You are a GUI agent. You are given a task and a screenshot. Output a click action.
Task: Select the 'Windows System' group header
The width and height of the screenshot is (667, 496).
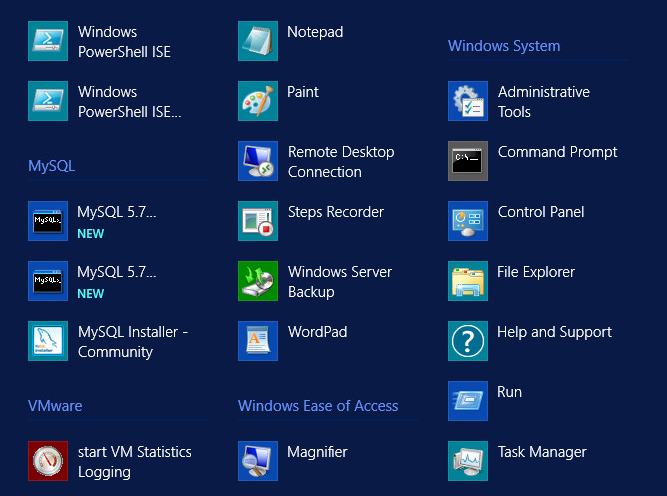504,46
